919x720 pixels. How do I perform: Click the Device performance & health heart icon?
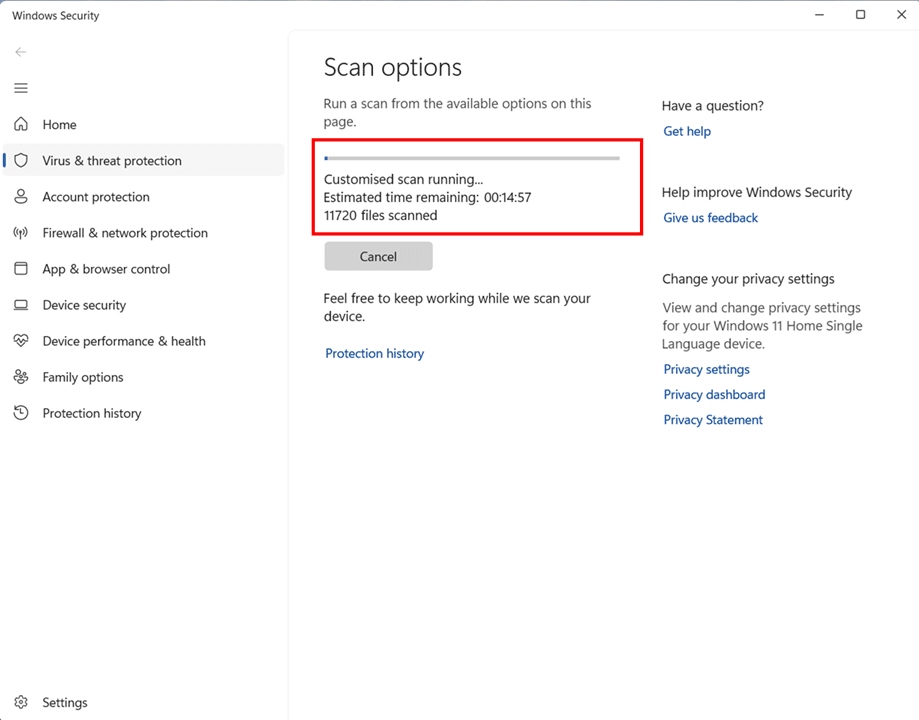point(21,341)
